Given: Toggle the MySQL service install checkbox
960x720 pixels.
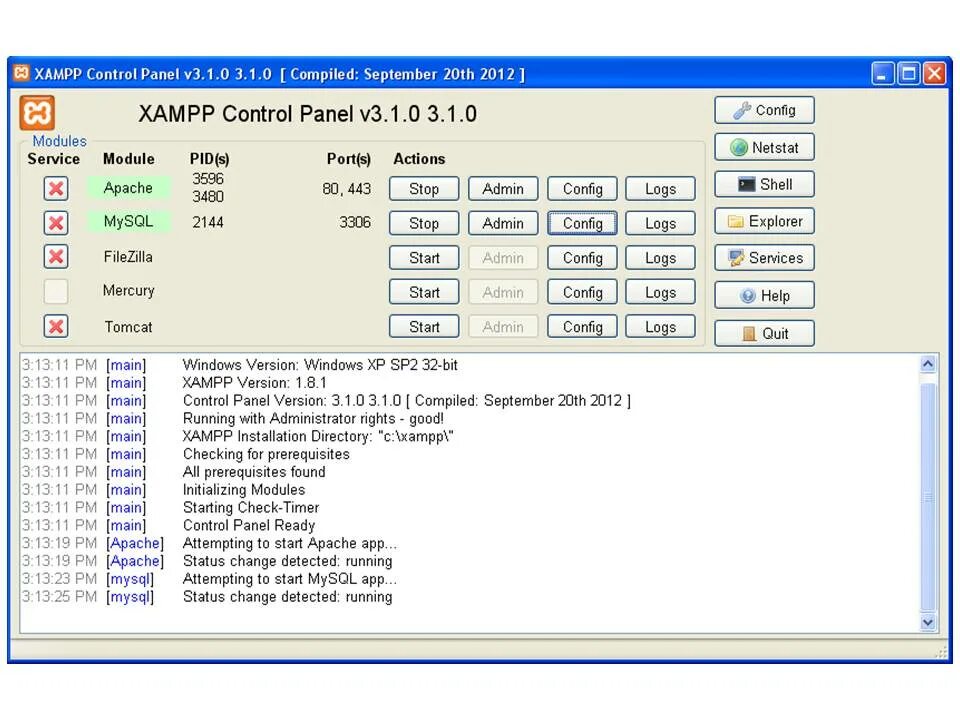Looking at the screenshot, I should click(56, 223).
